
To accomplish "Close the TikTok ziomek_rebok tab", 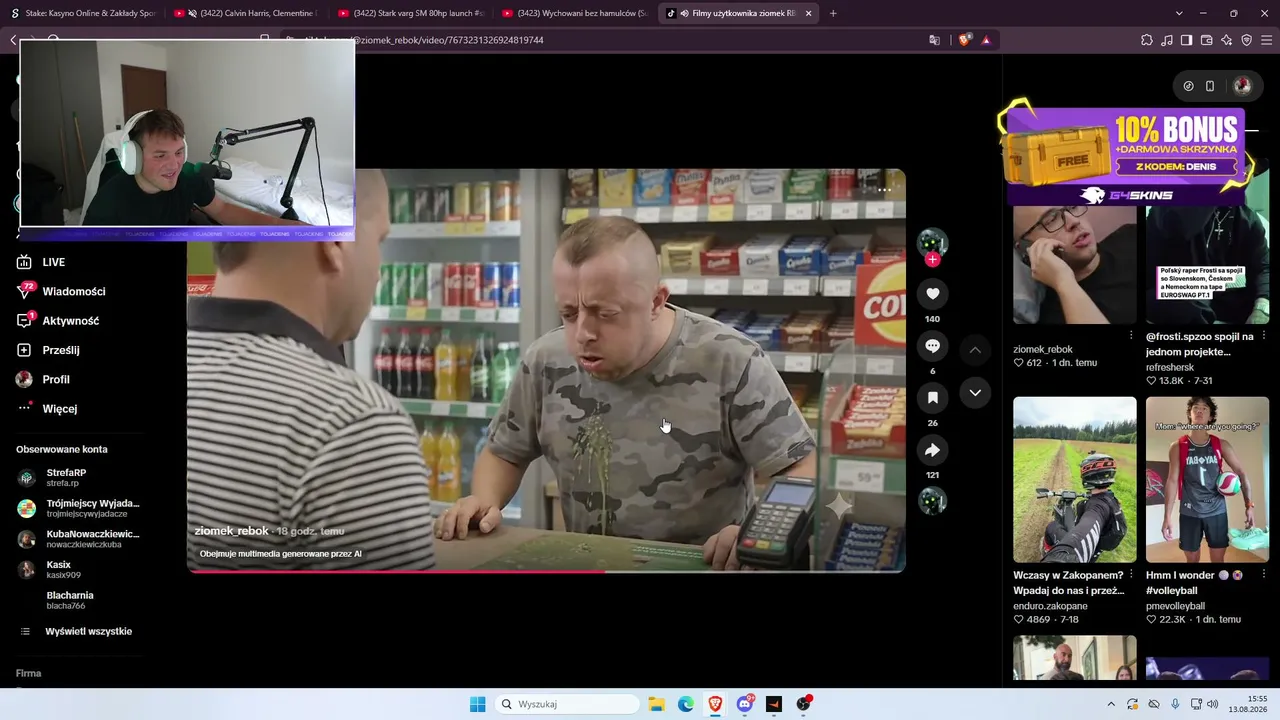I will click(x=808, y=13).
